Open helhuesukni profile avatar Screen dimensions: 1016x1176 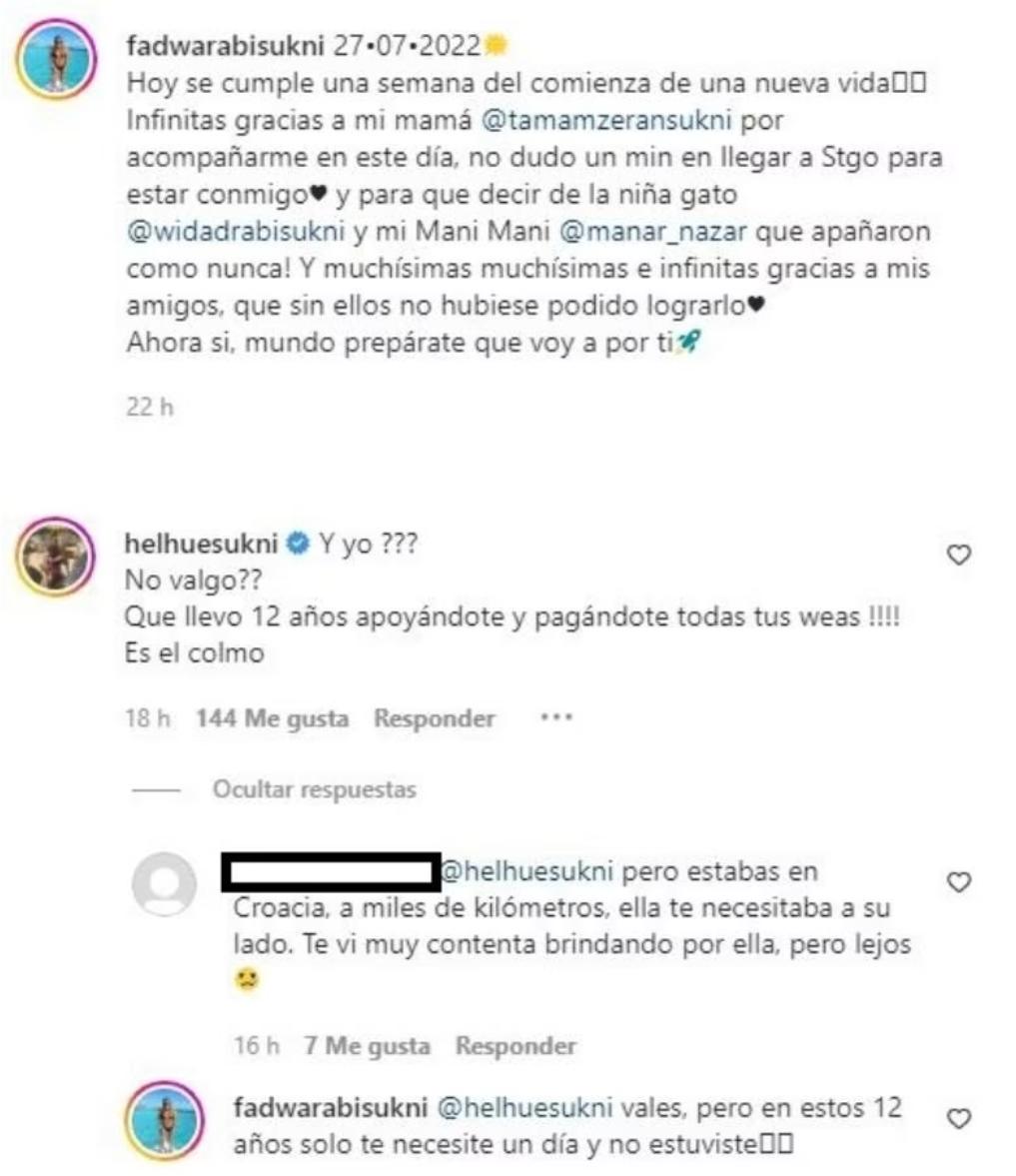click(x=55, y=557)
